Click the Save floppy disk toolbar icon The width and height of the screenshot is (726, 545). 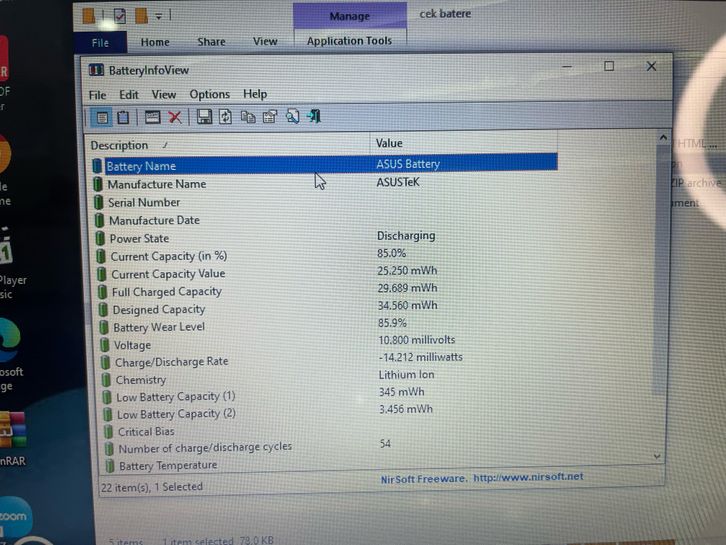click(x=204, y=117)
